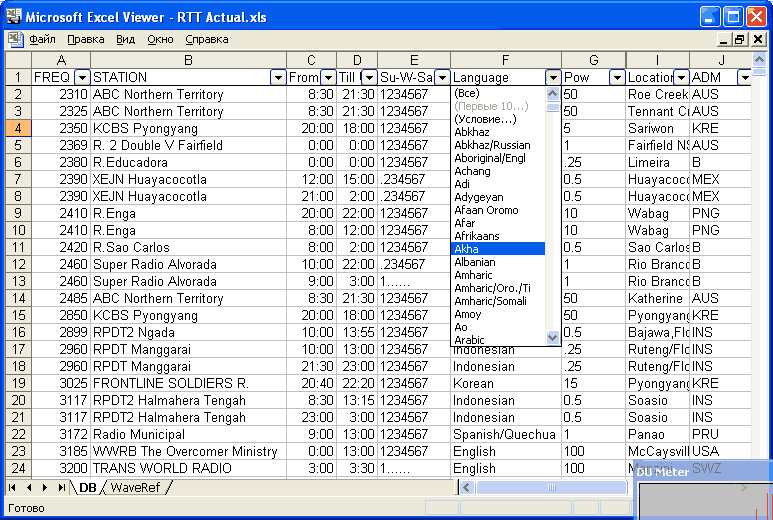Select (Все) in the filter list
This screenshot has width=773, height=520.
498,93
